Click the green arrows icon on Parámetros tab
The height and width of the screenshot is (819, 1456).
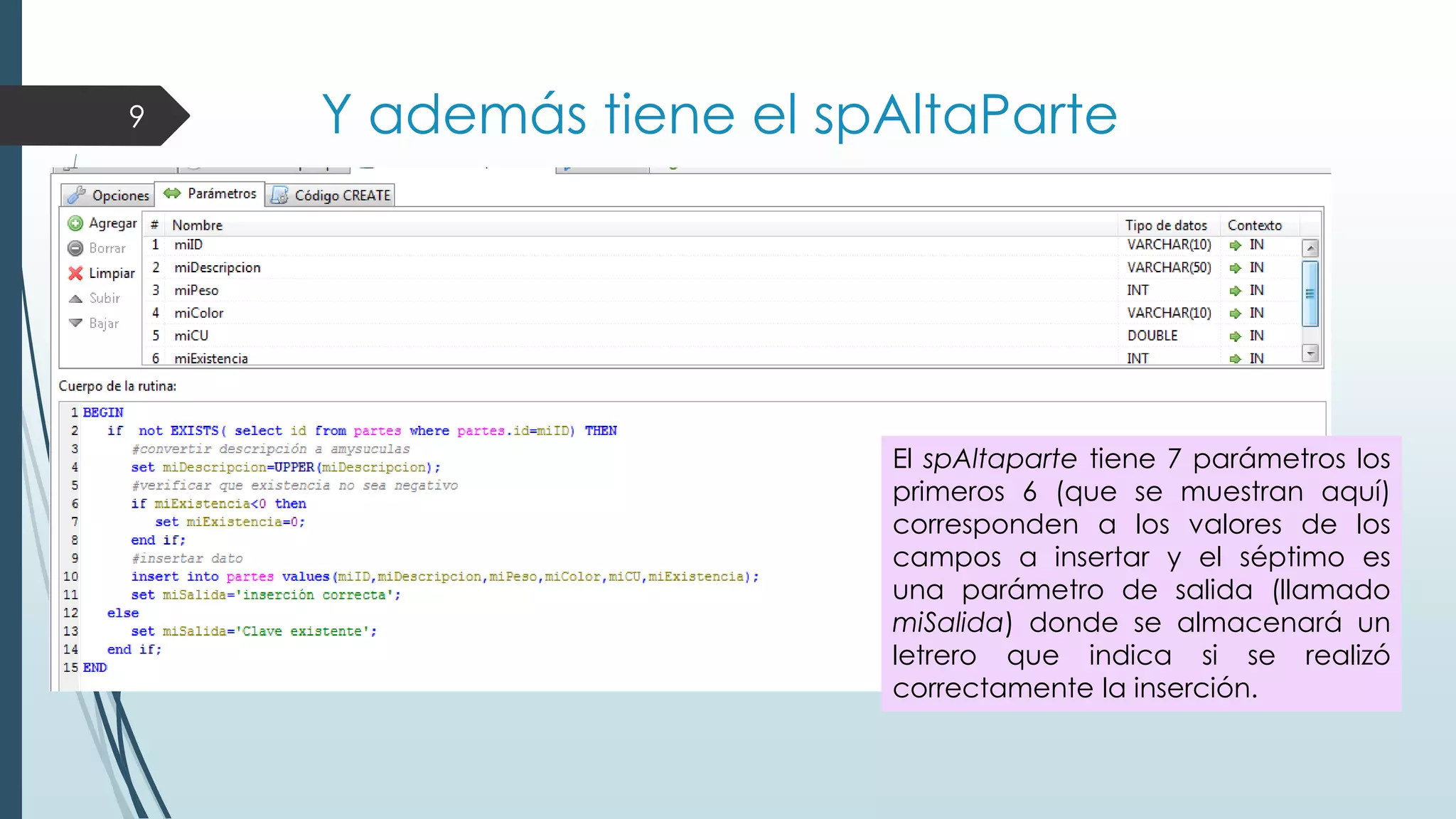pyautogui.click(x=171, y=193)
